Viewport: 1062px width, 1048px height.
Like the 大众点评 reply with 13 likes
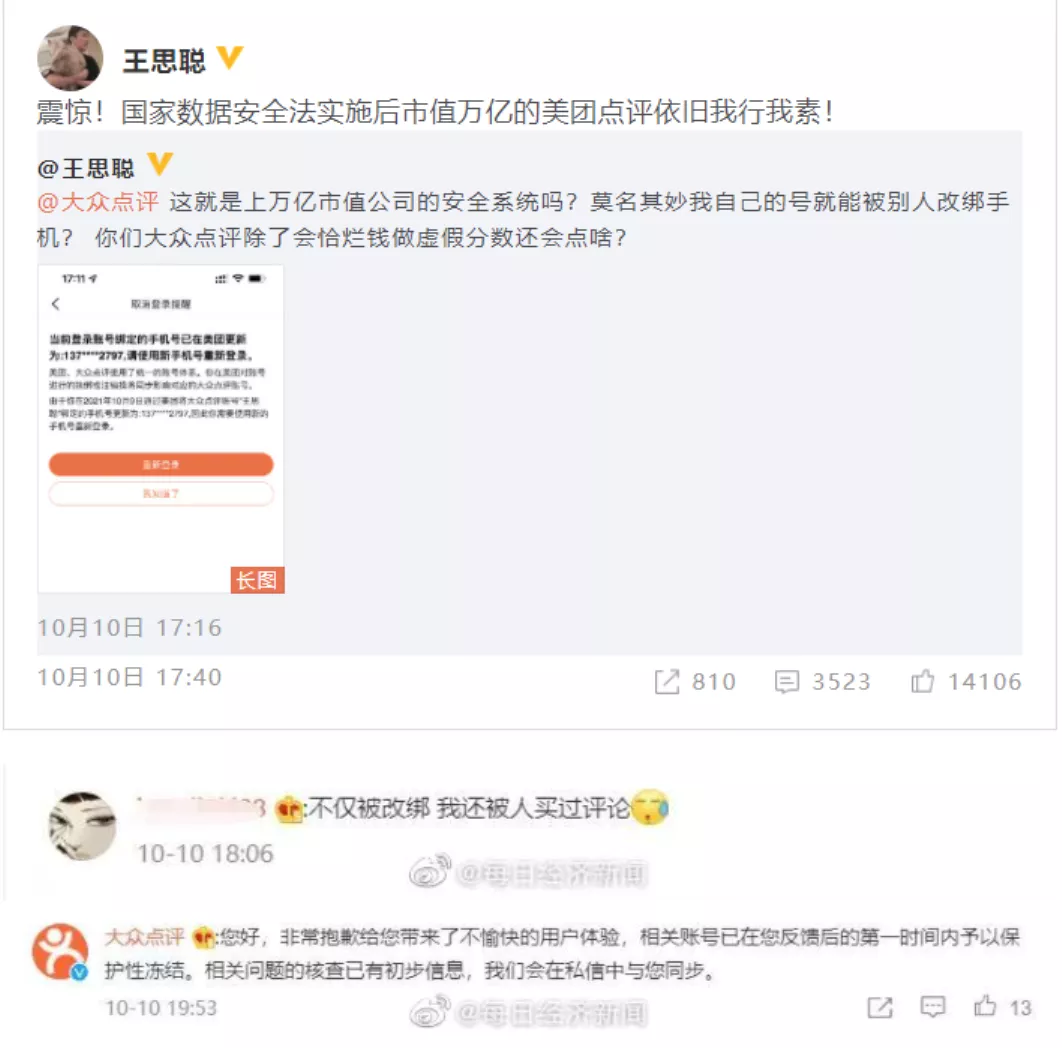(985, 1006)
